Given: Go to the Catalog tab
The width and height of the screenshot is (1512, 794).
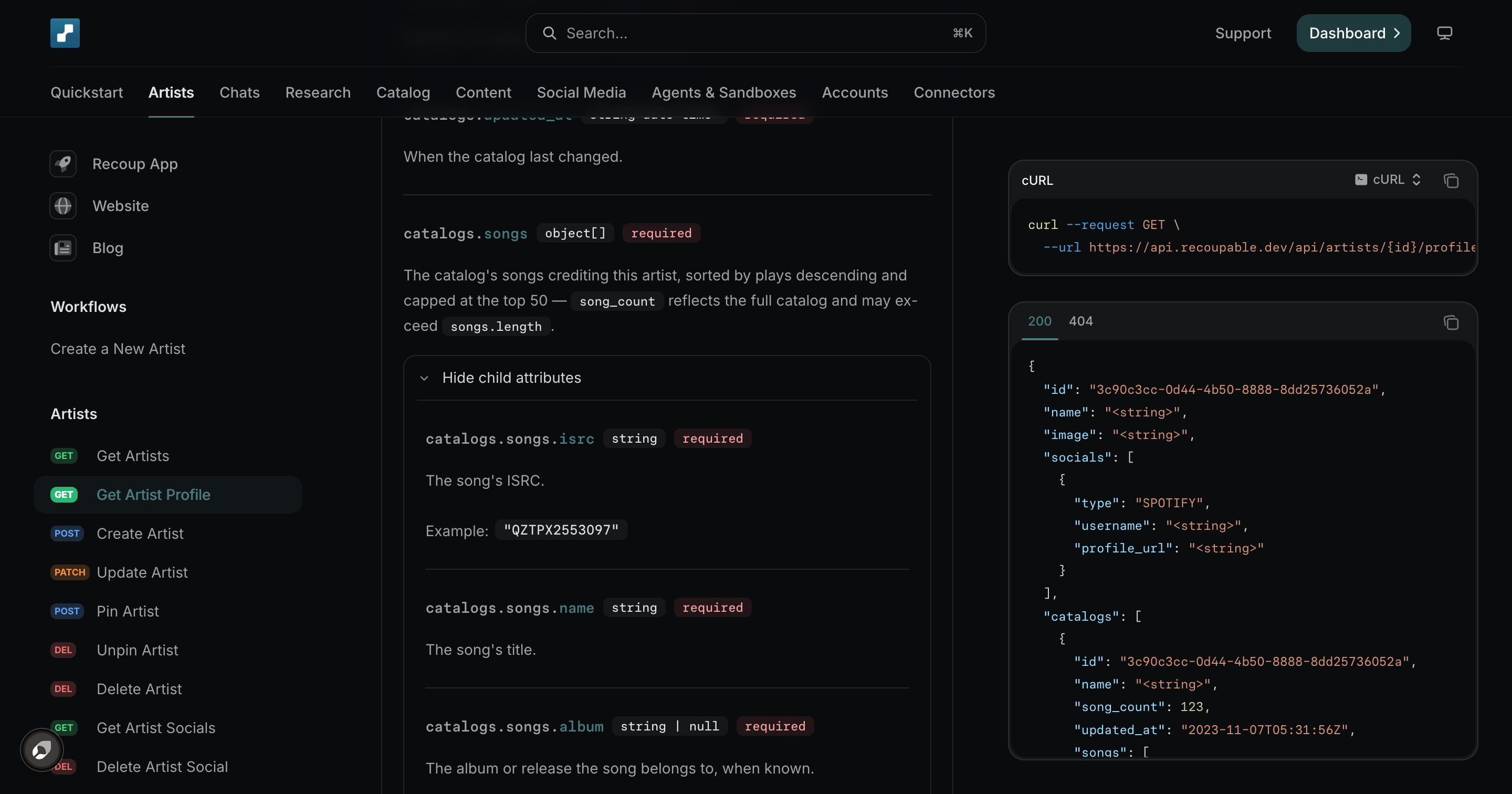Looking at the screenshot, I should (403, 93).
